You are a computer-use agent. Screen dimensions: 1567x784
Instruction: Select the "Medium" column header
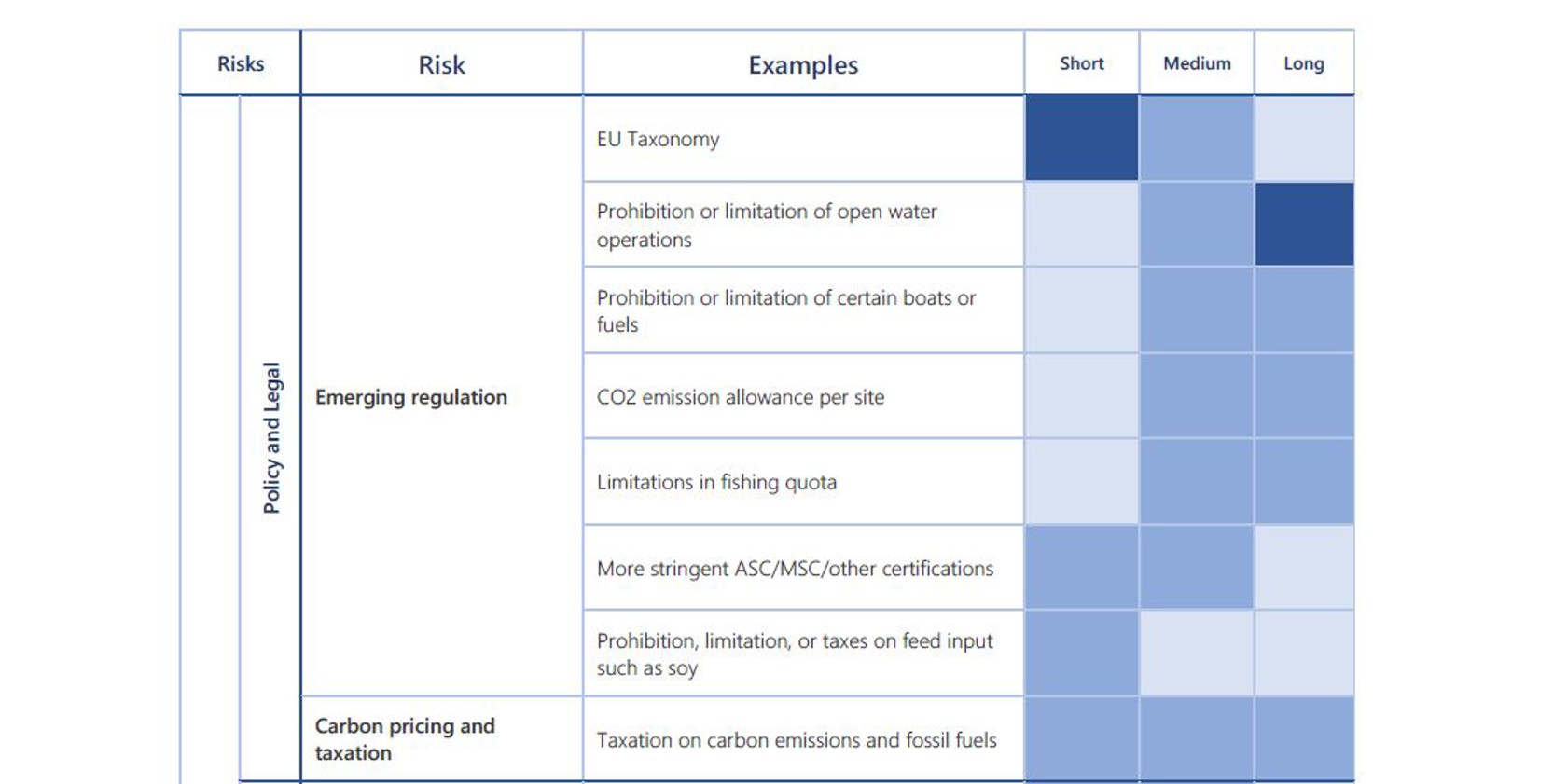(x=1197, y=63)
